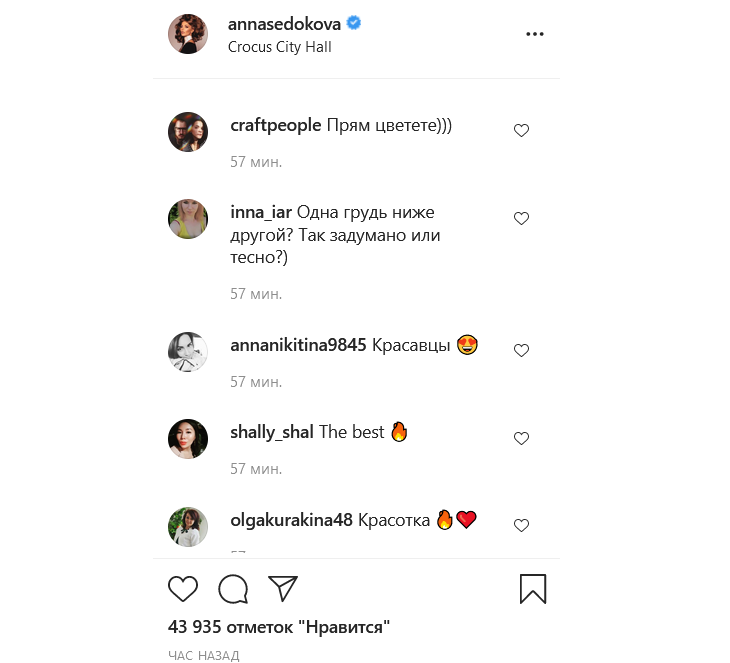Viewport: 730px width, 663px height.
Task: Like the olgakurakina48 comment
Action: click(521, 525)
